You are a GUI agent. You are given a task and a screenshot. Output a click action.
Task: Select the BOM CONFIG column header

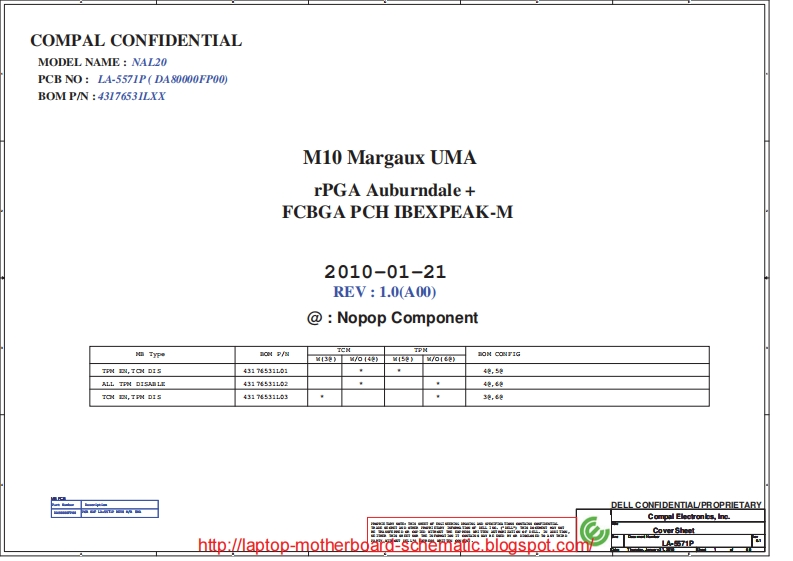click(x=499, y=354)
